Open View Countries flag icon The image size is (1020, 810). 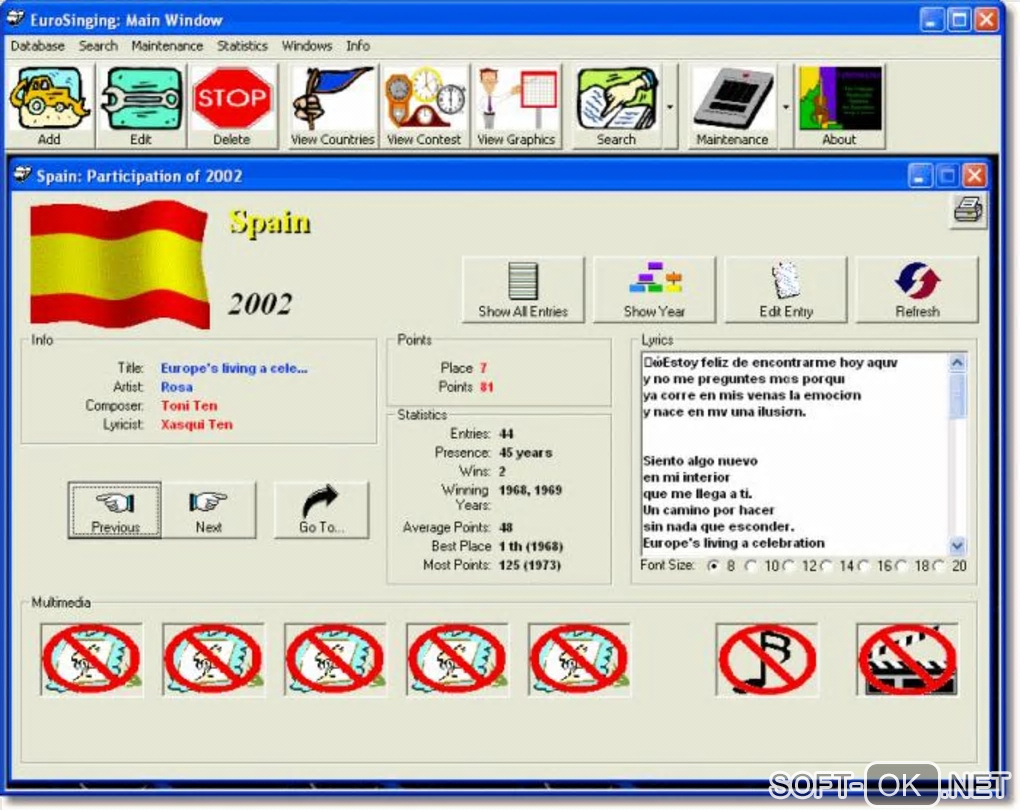coord(332,106)
